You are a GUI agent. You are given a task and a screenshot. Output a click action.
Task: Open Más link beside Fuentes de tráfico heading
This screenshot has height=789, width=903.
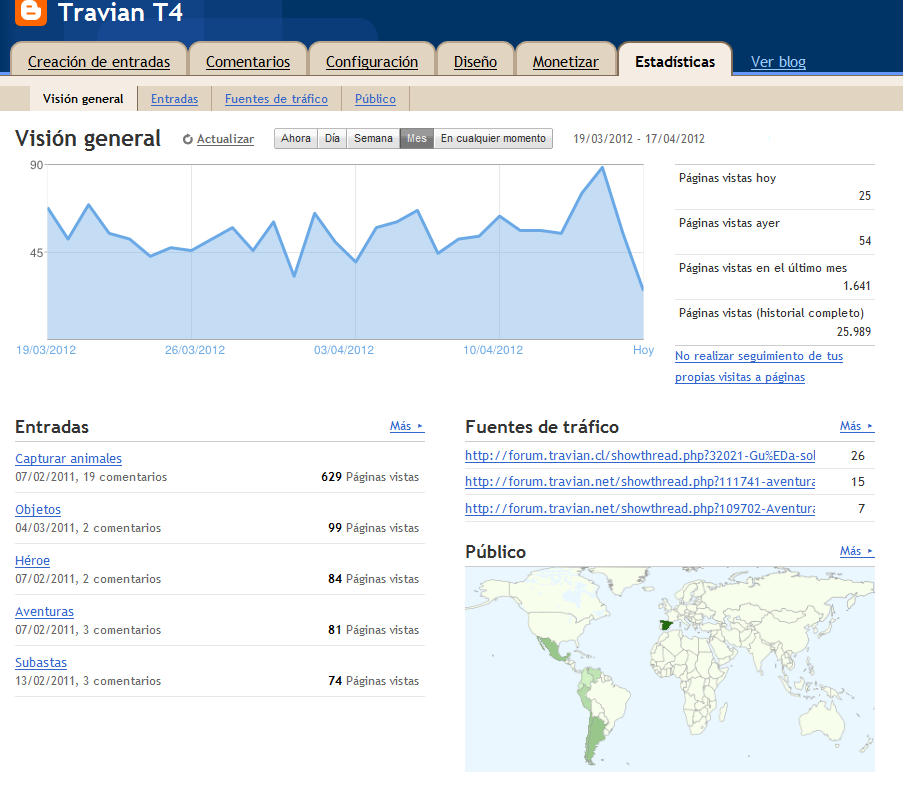click(x=856, y=426)
